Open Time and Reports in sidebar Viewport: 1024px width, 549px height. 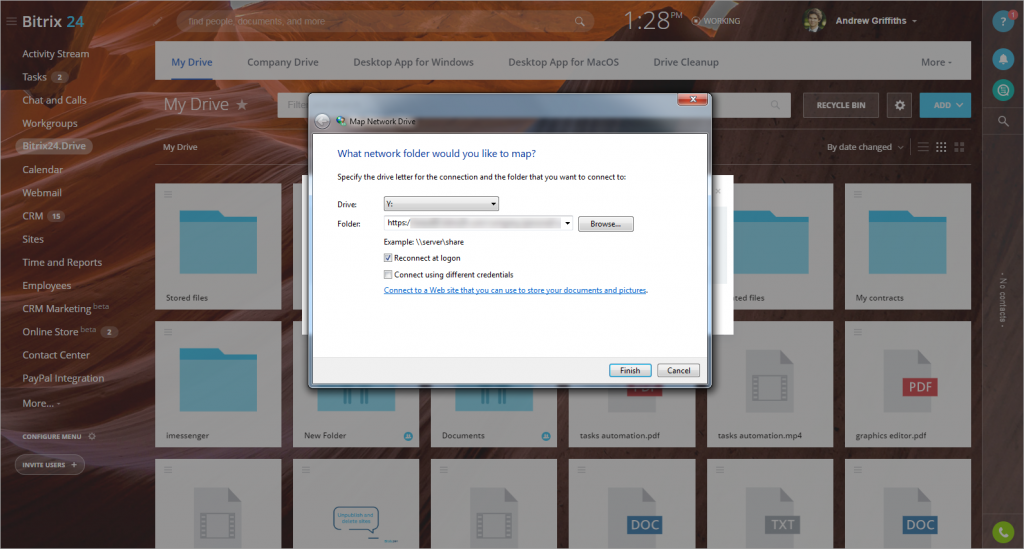click(62, 262)
